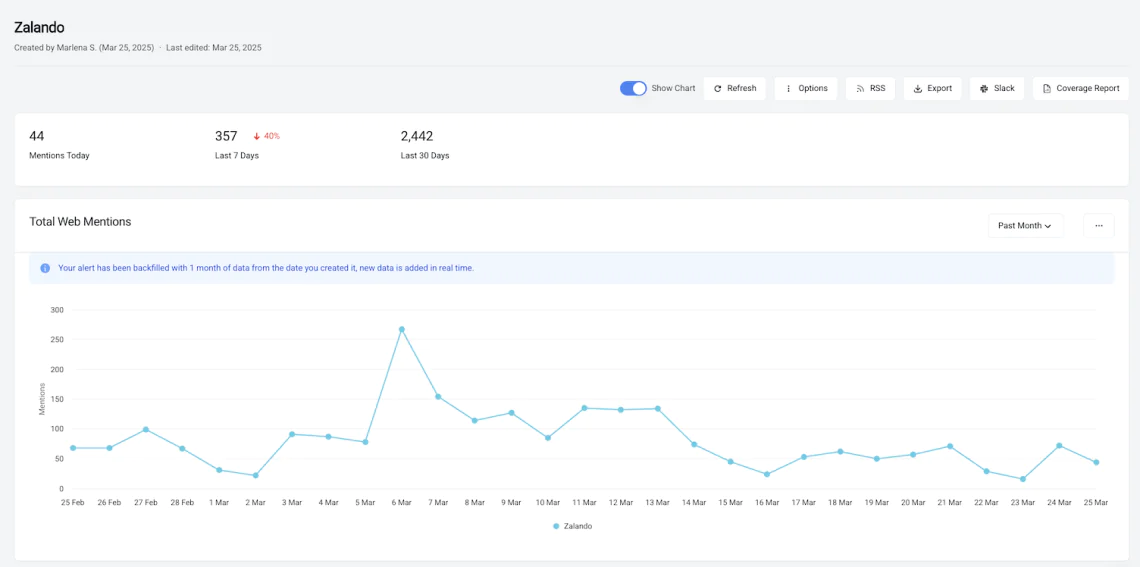The image size is (1140, 567).
Task: Click the Refresh button
Action: (734, 89)
